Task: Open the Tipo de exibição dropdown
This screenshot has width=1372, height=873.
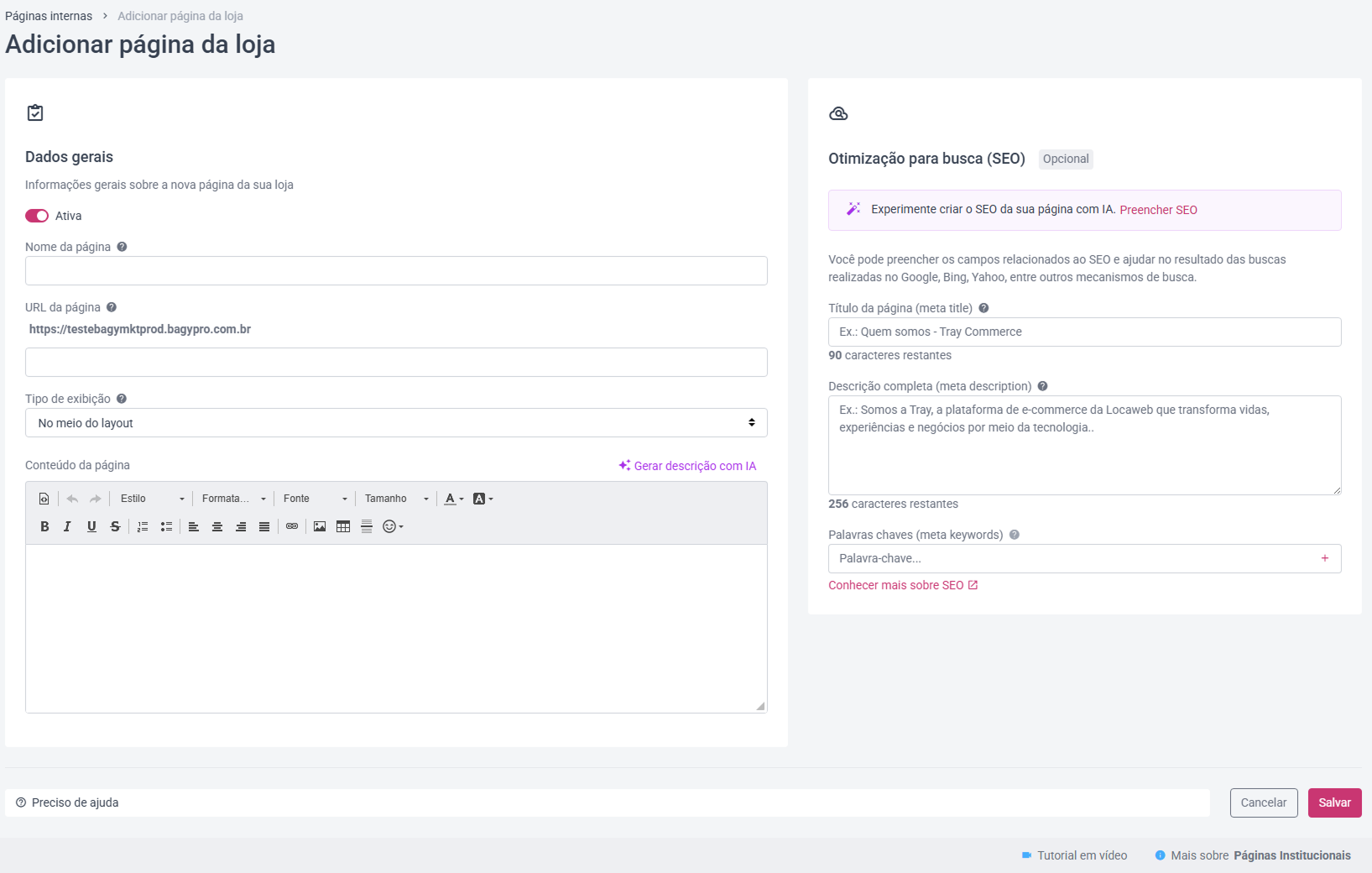Action: pyautogui.click(x=396, y=423)
